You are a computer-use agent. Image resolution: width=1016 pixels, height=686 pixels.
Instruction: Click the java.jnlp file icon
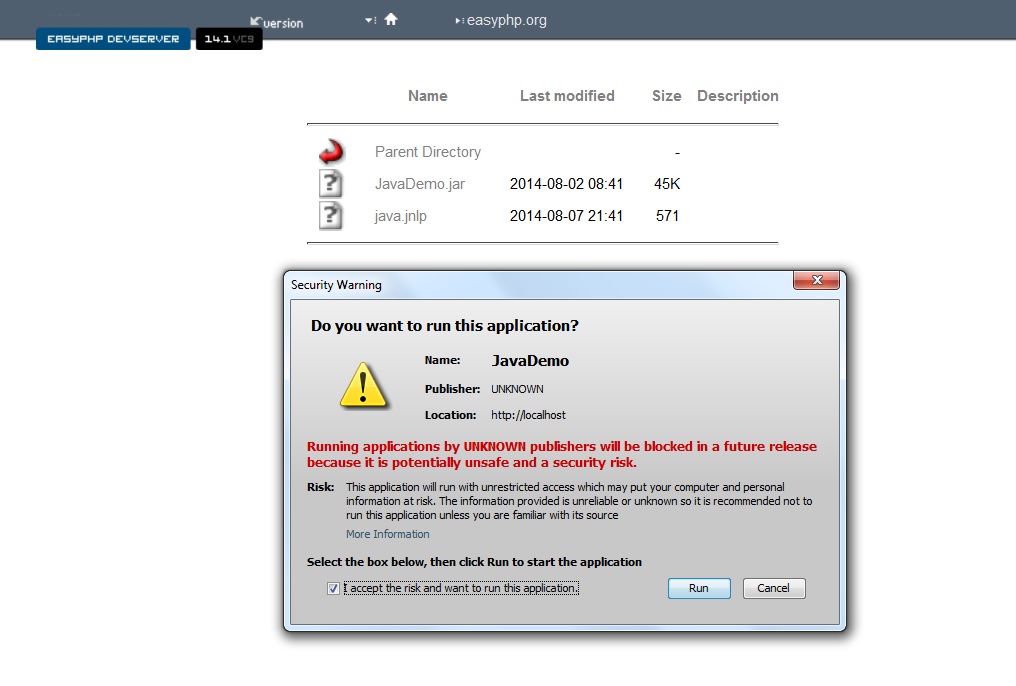click(x=331, y=216)
